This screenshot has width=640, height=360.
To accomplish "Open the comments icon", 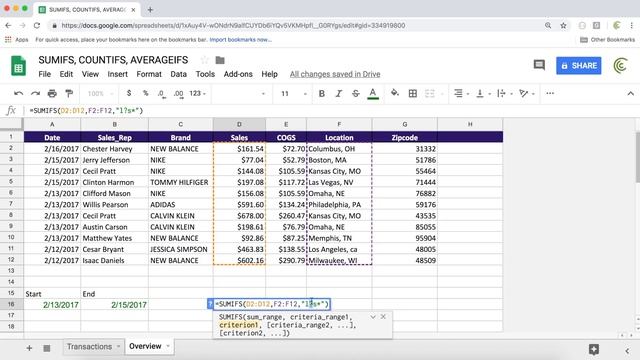I will click(x=539, y=65).
